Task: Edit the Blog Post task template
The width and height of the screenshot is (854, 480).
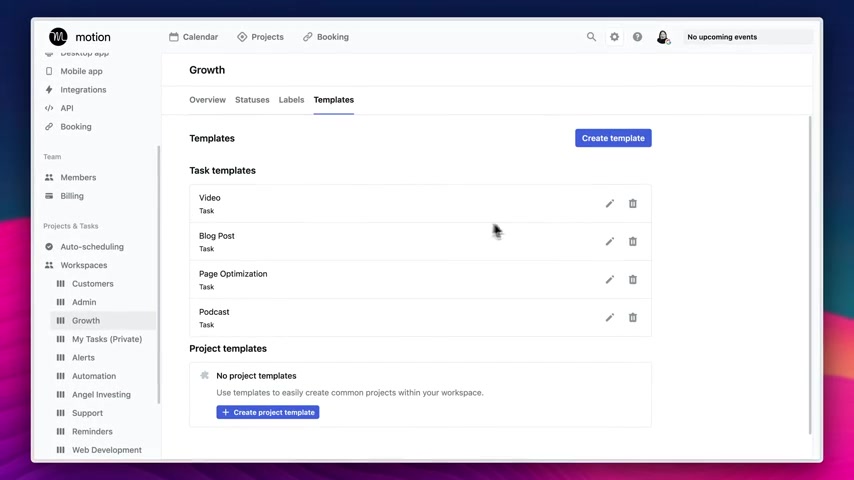Action: [x=609, y=241]
